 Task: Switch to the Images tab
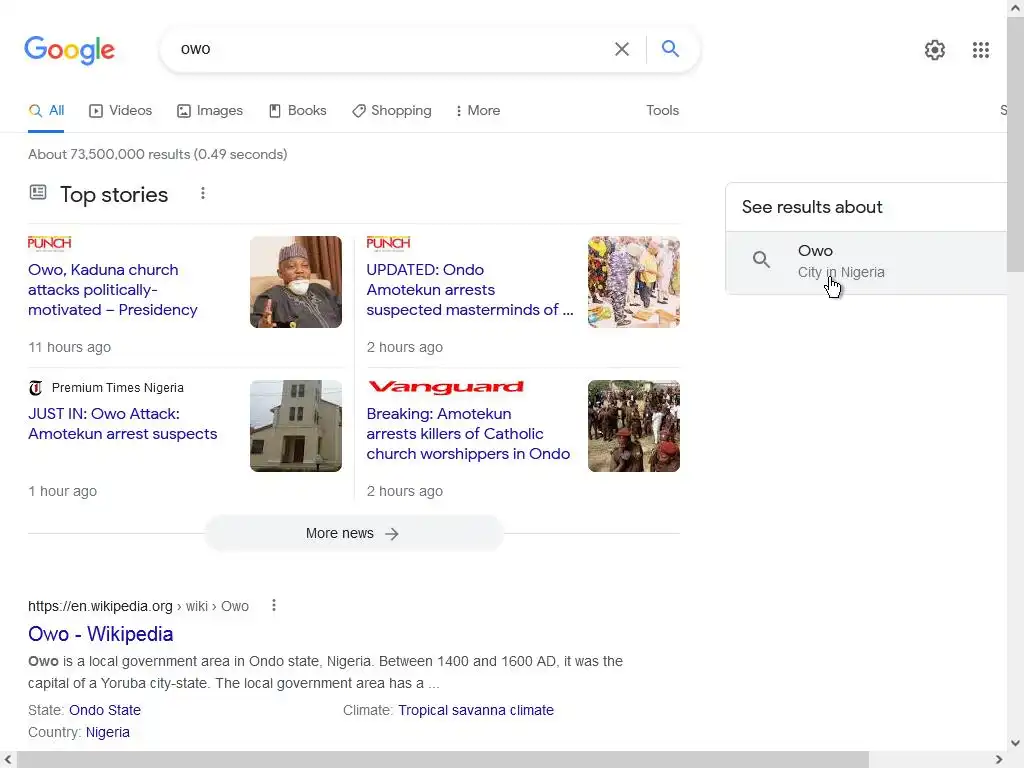pyautogui.click(x=210, y=110)
